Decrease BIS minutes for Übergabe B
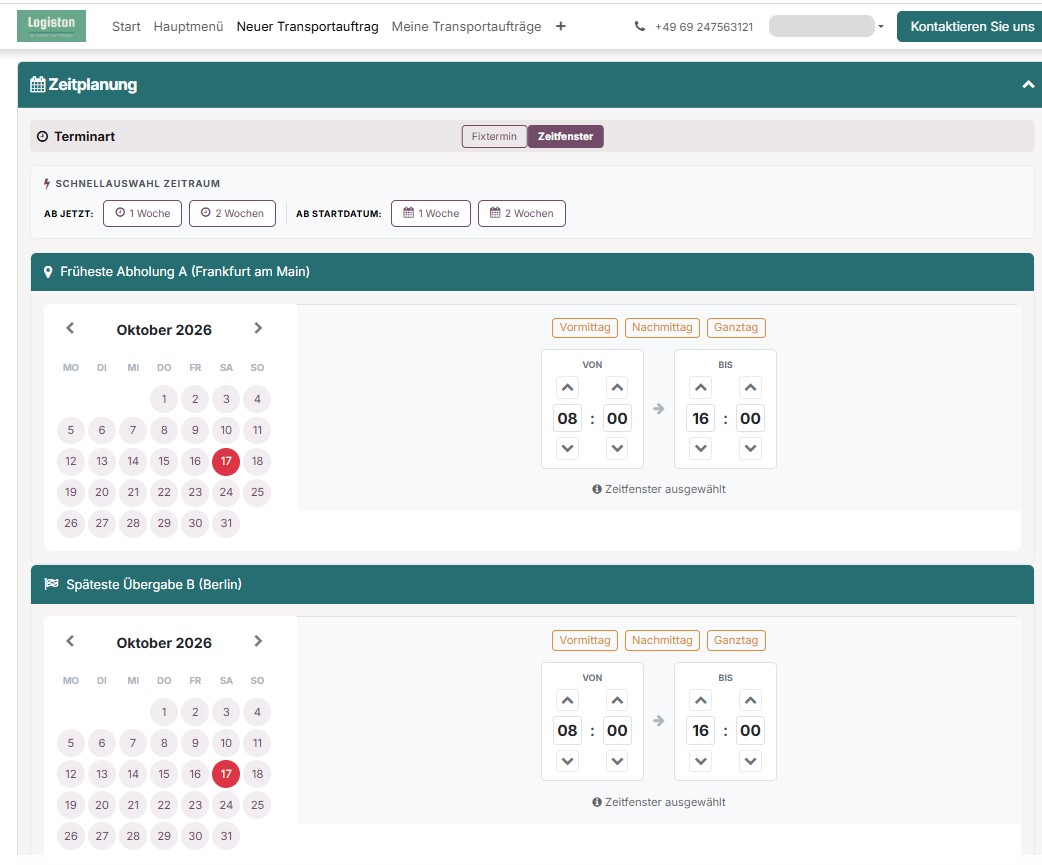 [x=750, y=761]
